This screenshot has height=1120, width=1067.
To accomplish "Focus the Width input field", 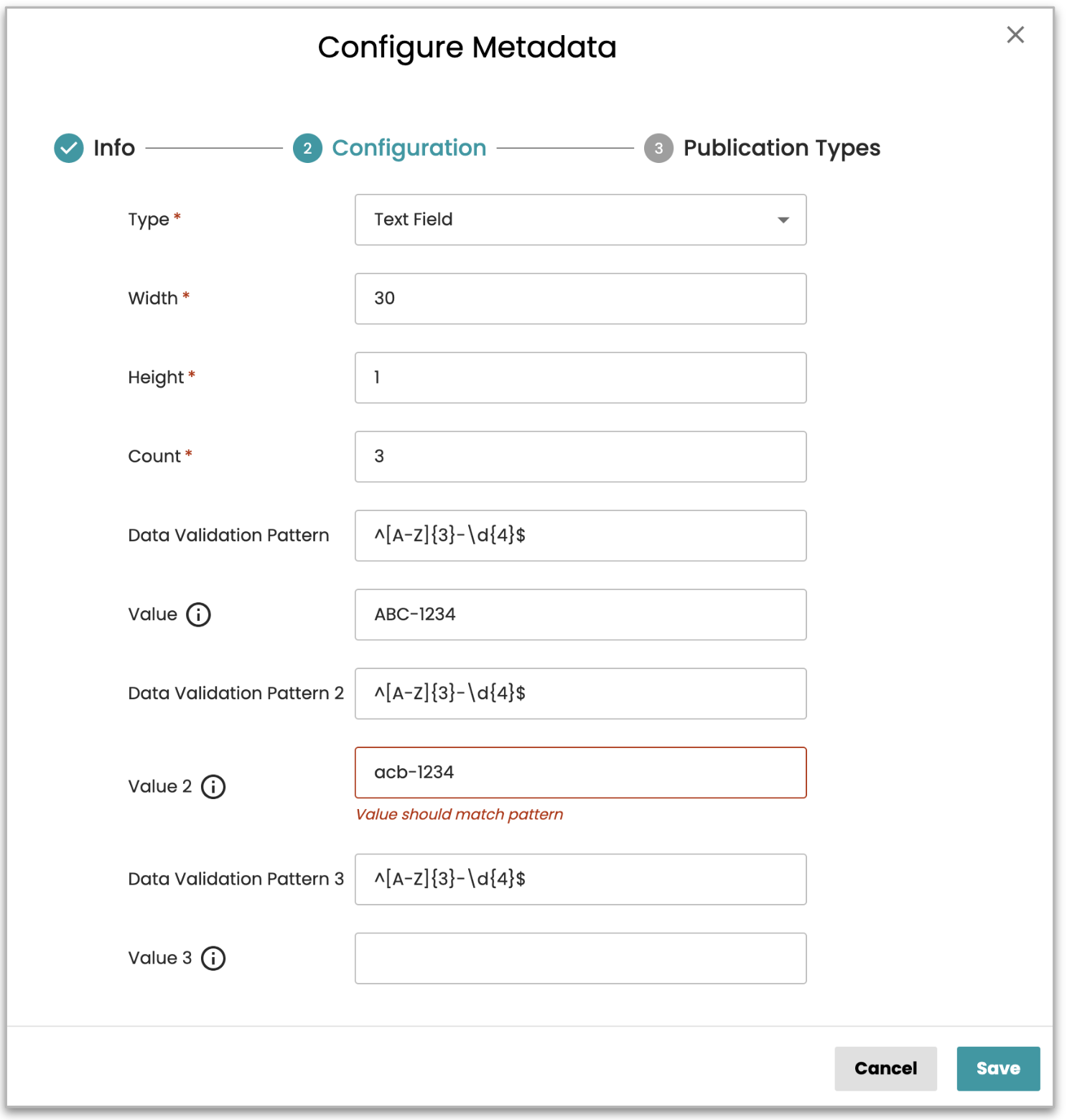I will [x=580, y=299].
